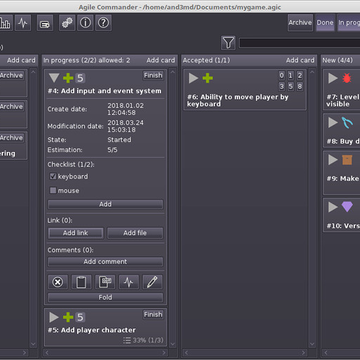Image resolution: width=360 pixels, height=360 pixels.
Task: Click the estimation badge 5 on card #5
Action: 80,317
